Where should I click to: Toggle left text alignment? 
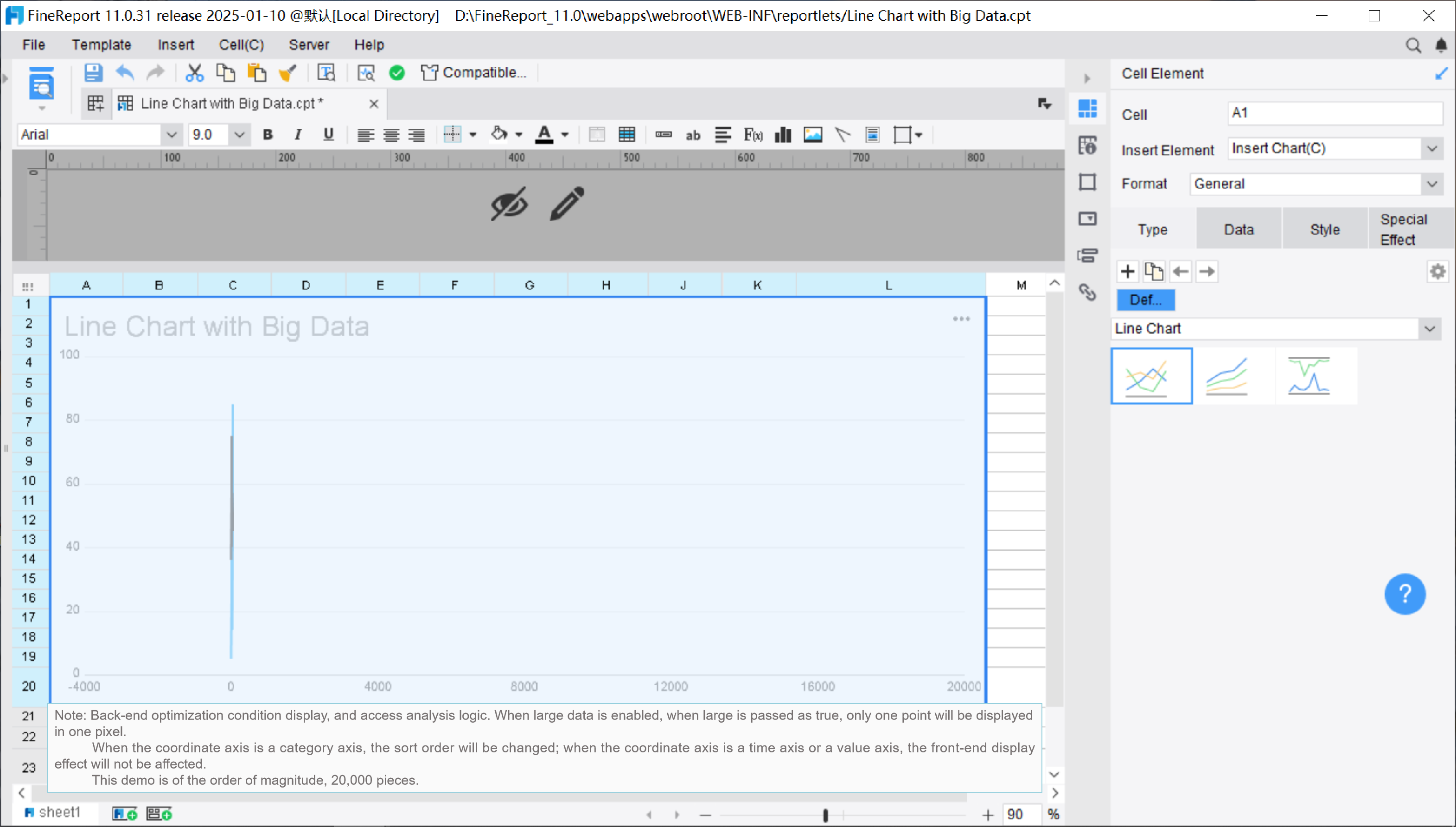point(365,134)
